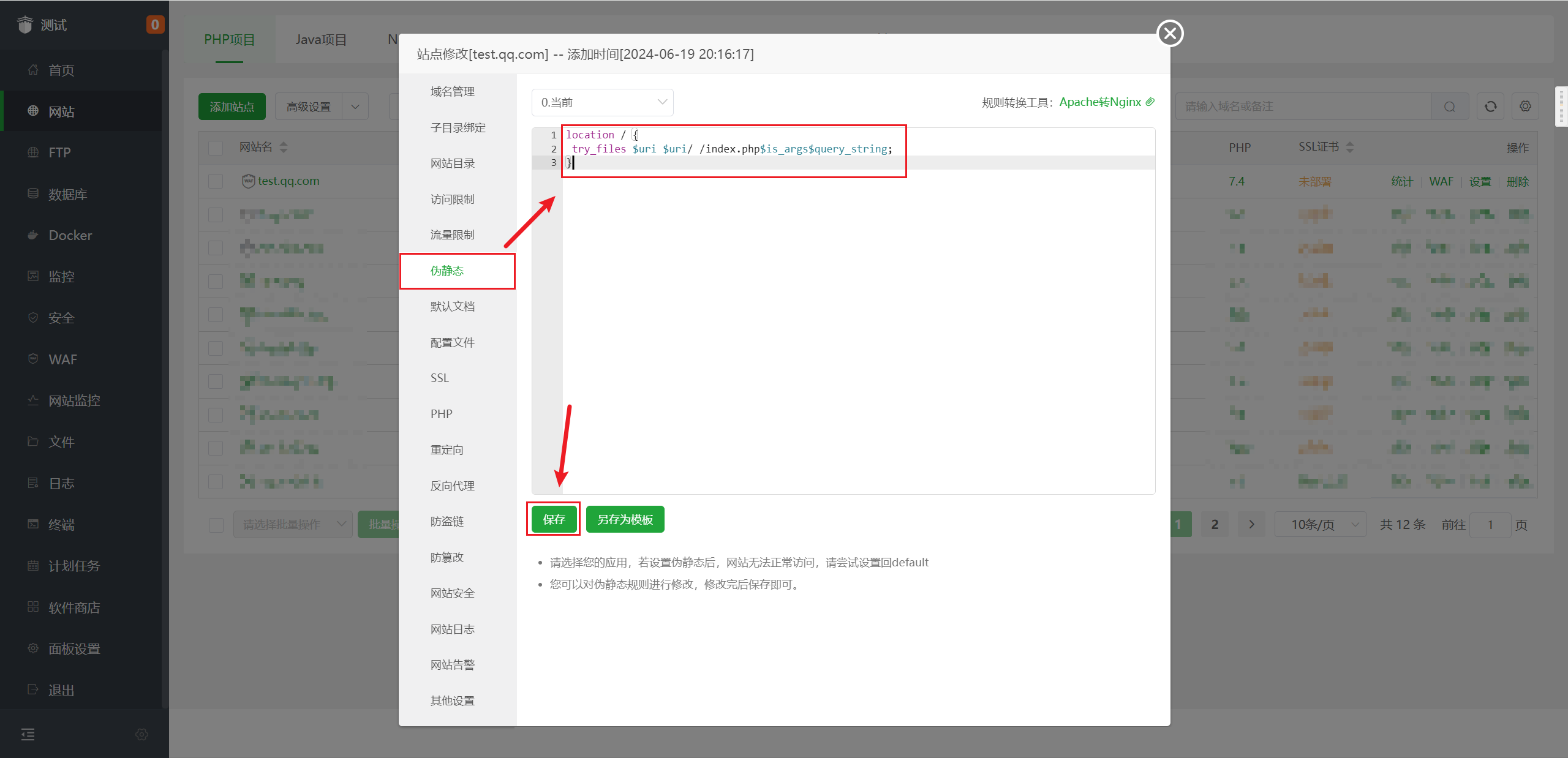Screen dimensions: 1568x758
Task: Click the home icon in the sidebar
Action: pyautogui.click(x=33, y=70)
